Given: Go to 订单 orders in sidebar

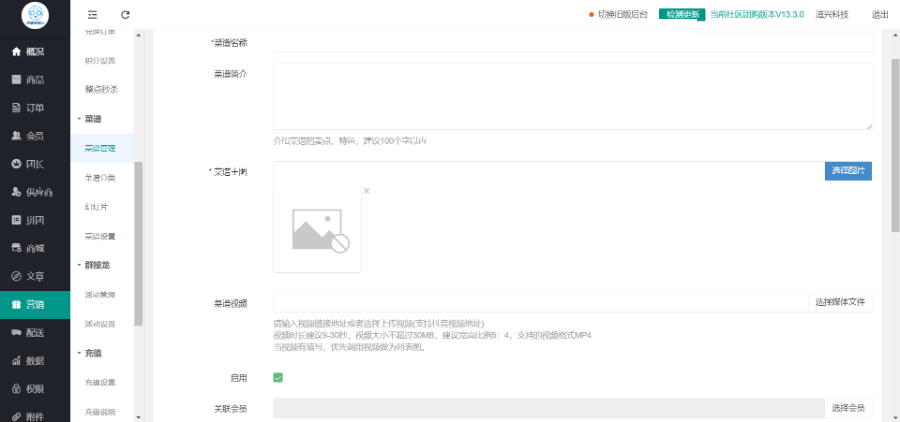Looking at the screenshot, I should (x=34, y=107).
